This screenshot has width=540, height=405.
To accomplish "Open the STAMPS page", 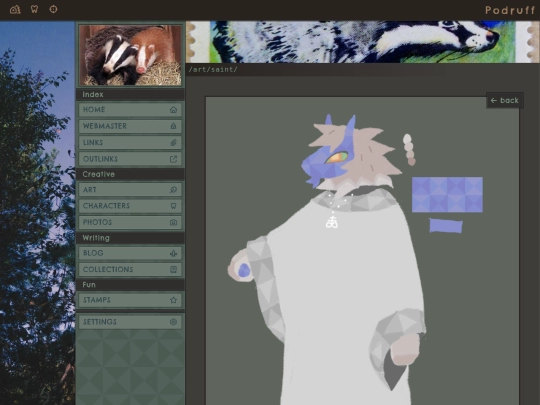I will coord(130,300).
